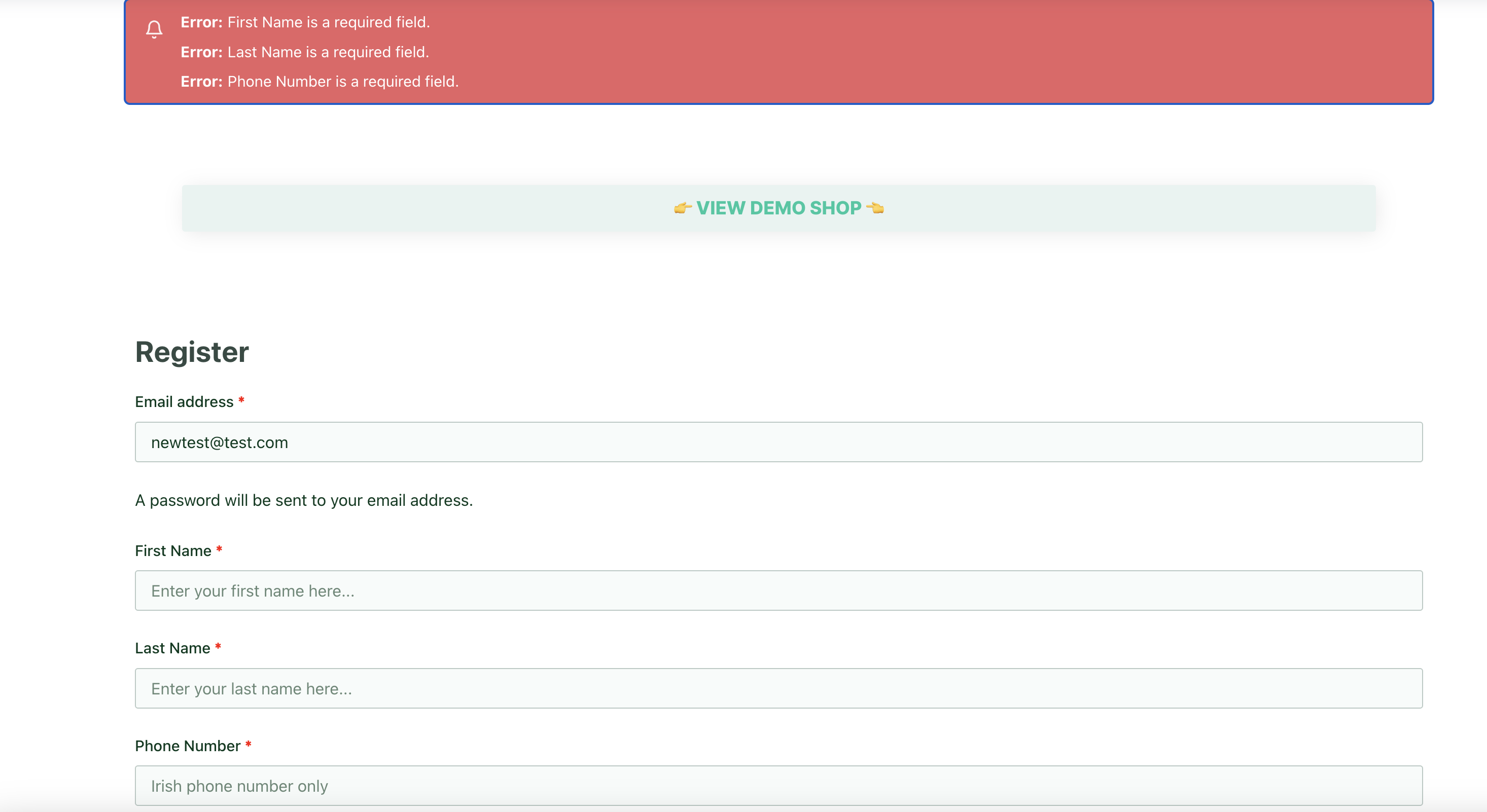Click the red asterisk beside Email address

(241, 400)
